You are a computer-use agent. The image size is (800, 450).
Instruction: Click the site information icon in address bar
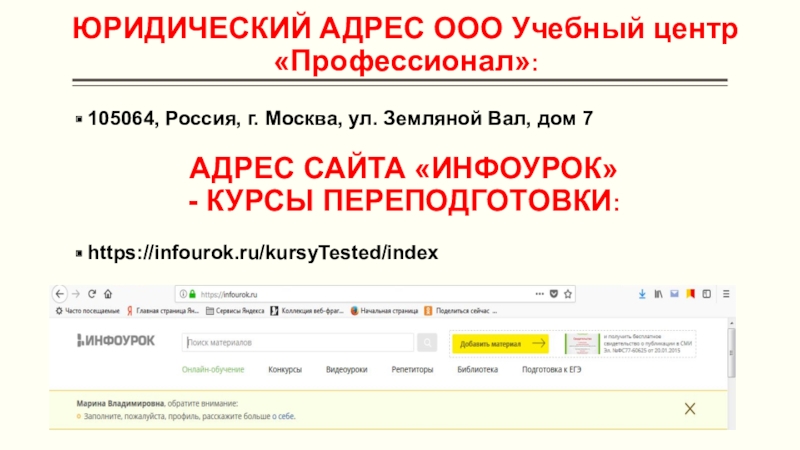(x=183, y=294)
